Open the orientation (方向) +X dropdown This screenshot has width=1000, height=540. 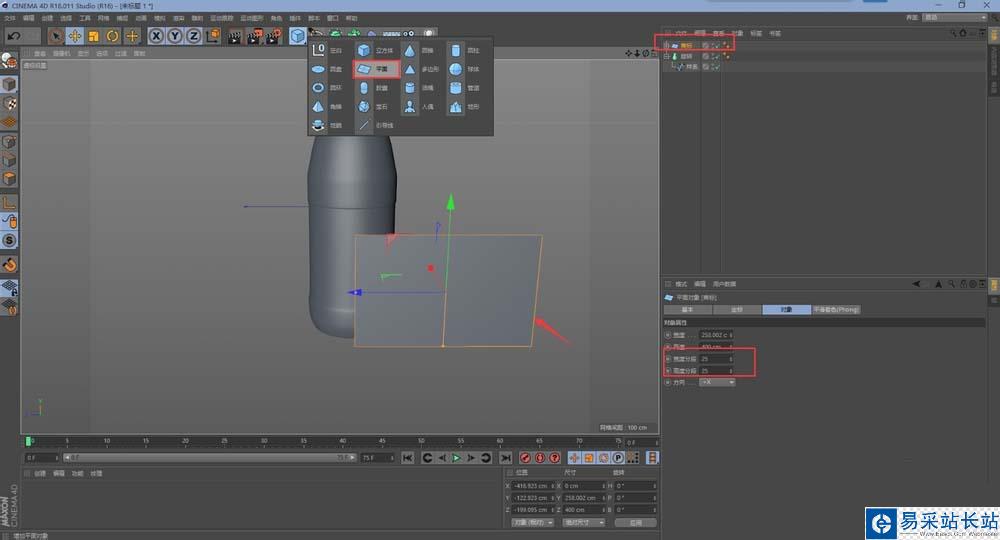click(717, 382)
